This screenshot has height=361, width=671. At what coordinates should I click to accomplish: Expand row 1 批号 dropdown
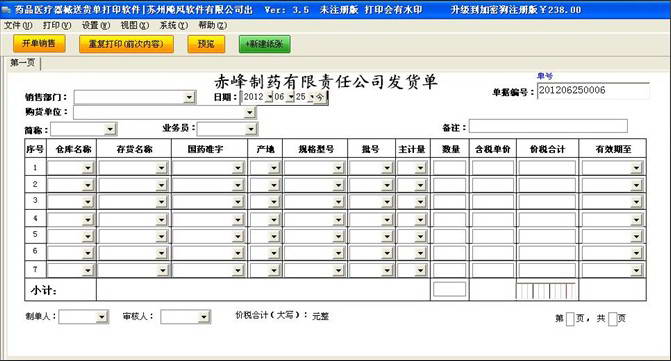pyautogui.click(x=387, y=168)
